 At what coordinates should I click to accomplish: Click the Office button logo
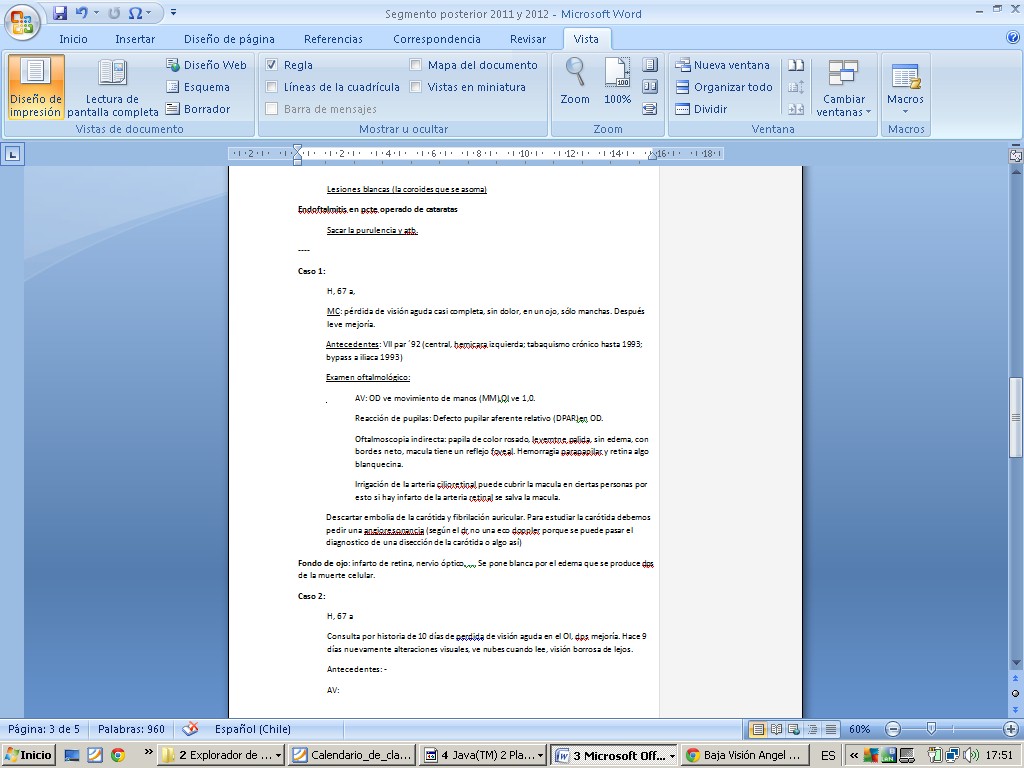[21, 22]
